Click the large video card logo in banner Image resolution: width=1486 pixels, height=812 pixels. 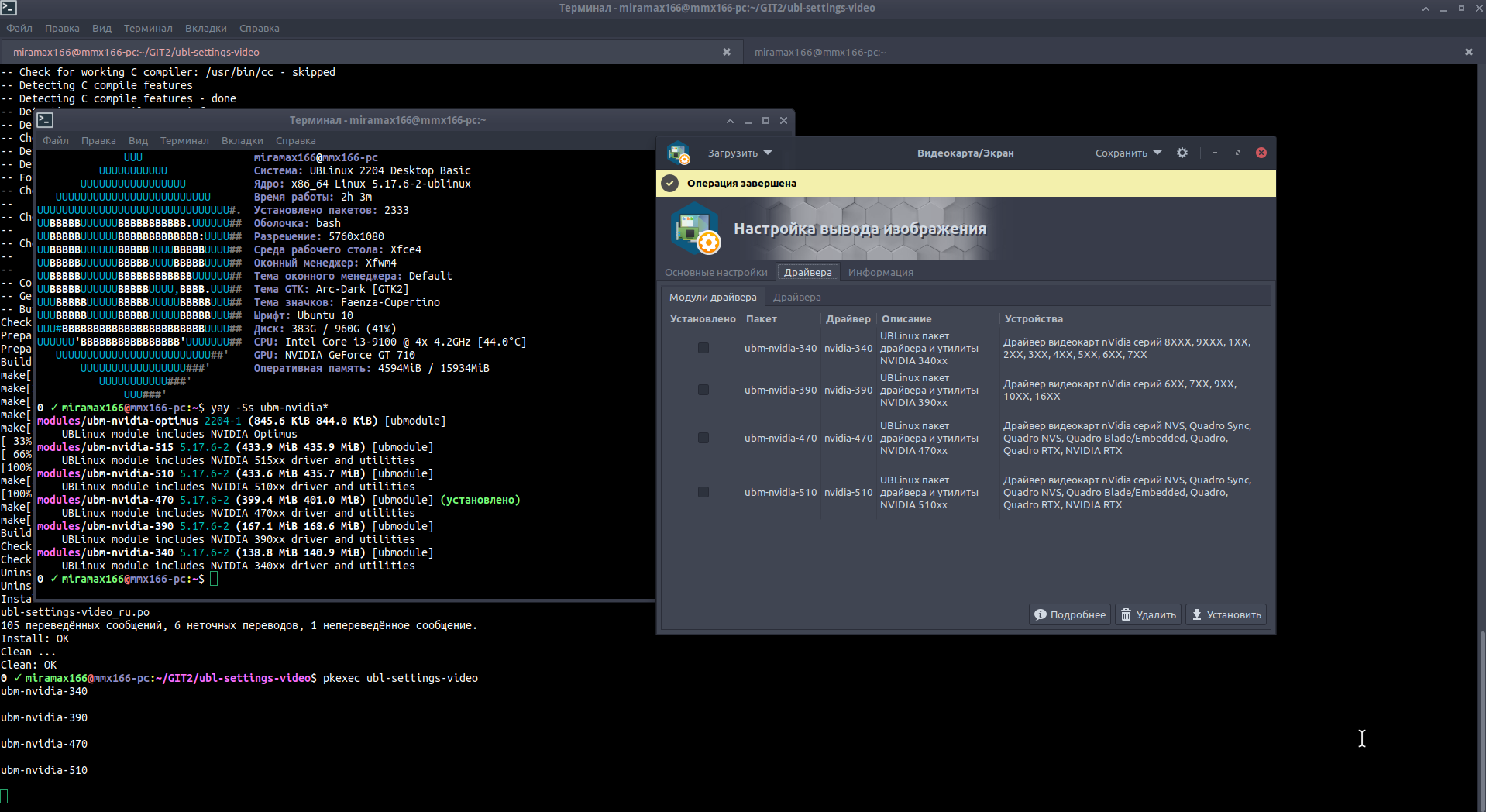point(695,229)
